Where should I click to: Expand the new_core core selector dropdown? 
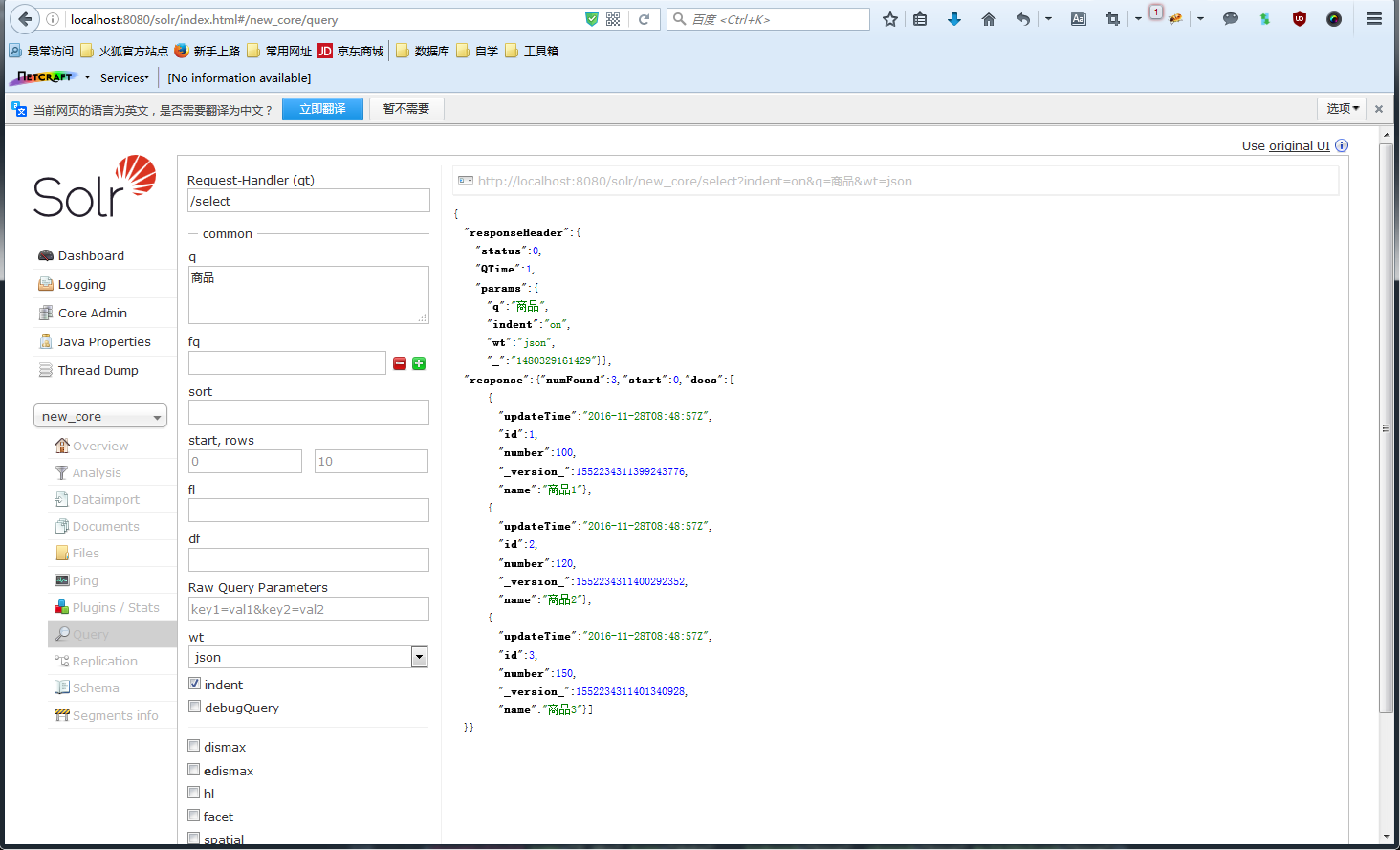point(100,416)
